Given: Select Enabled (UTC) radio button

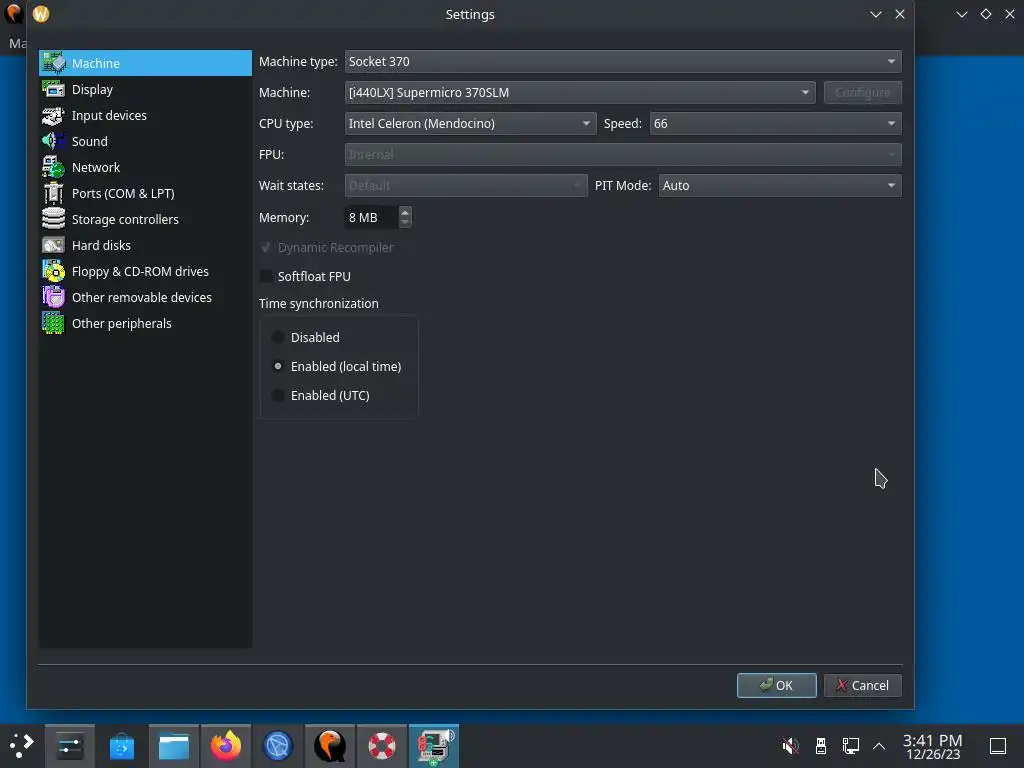Looking at the screenshot, I should pos(278,395).
